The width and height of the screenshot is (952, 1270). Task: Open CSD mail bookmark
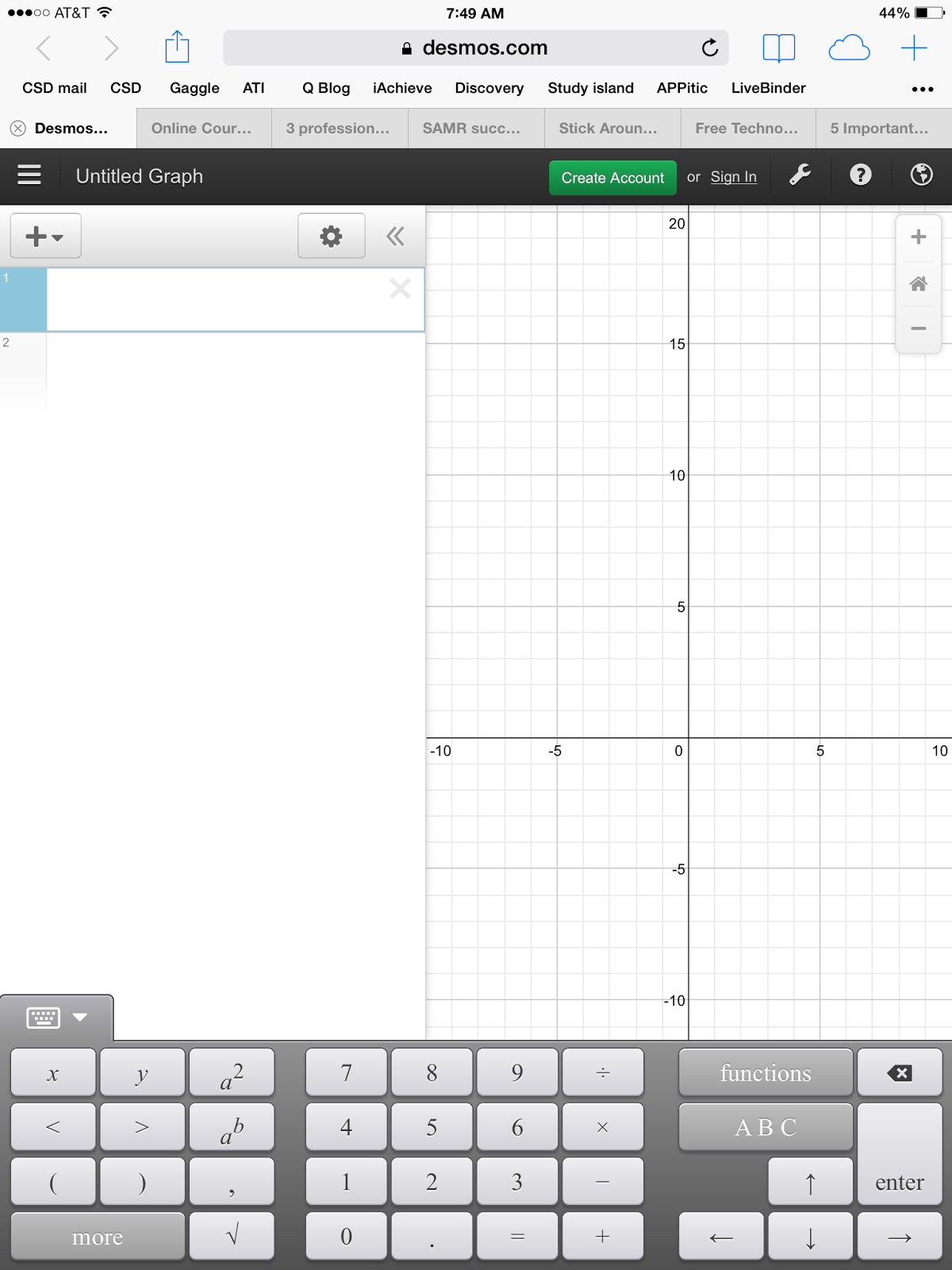click(x=55, y=88)
